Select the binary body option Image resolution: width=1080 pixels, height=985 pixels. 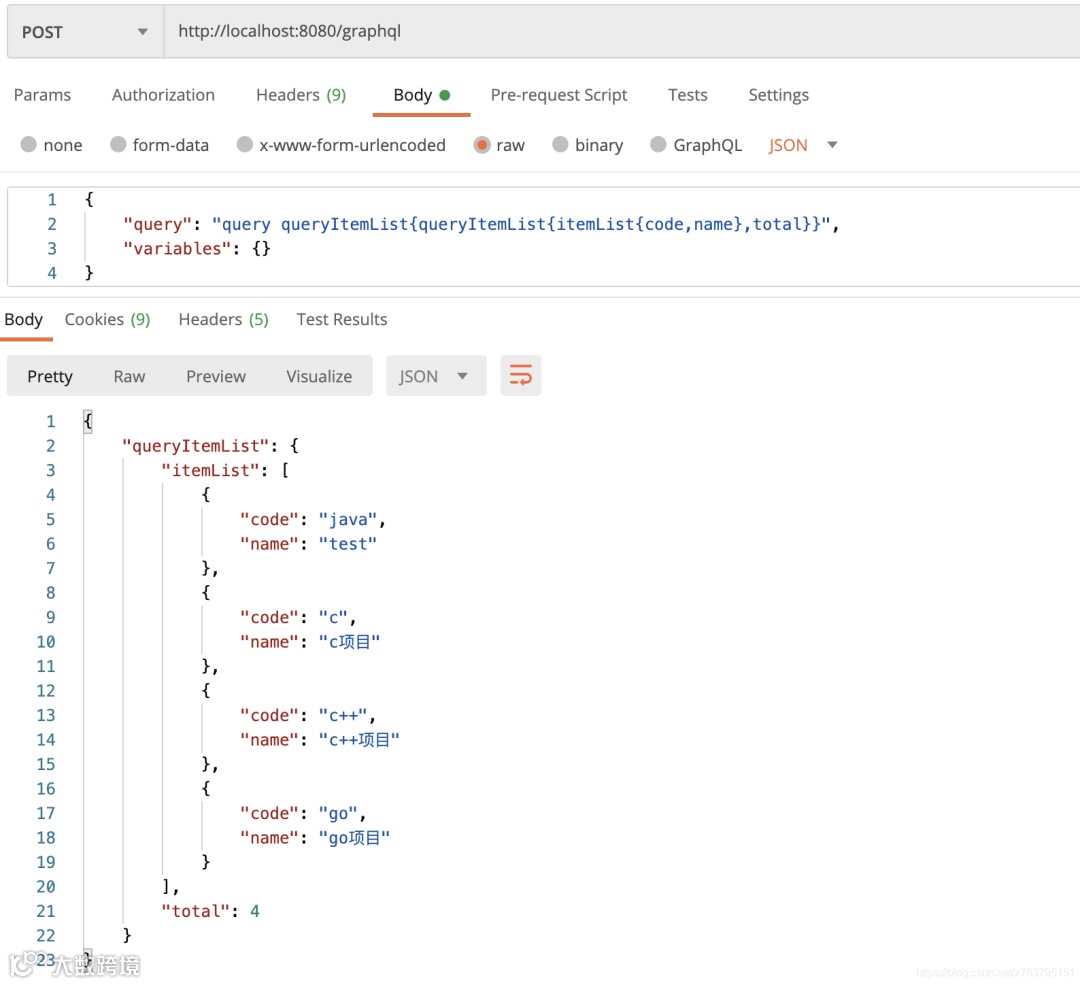(x=560, y=145)
